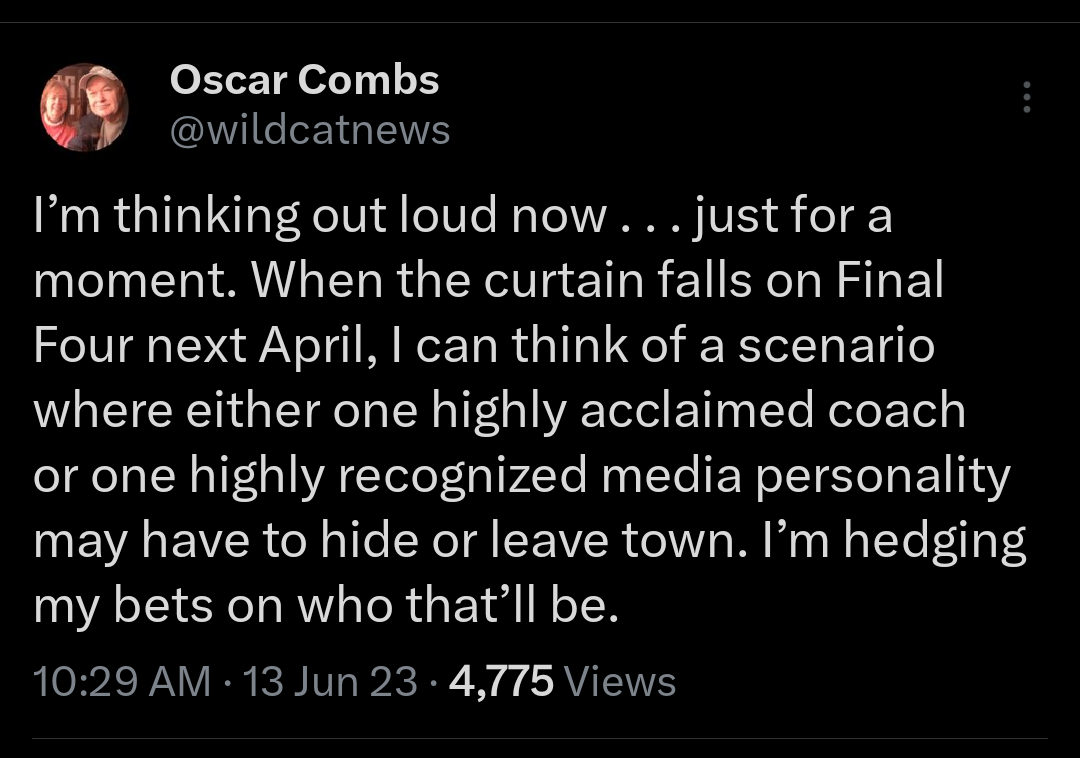Click the Oscar Combs display name
This screenshot has width=1080, height=758.
pyautogui.click(x=304, y=80)
